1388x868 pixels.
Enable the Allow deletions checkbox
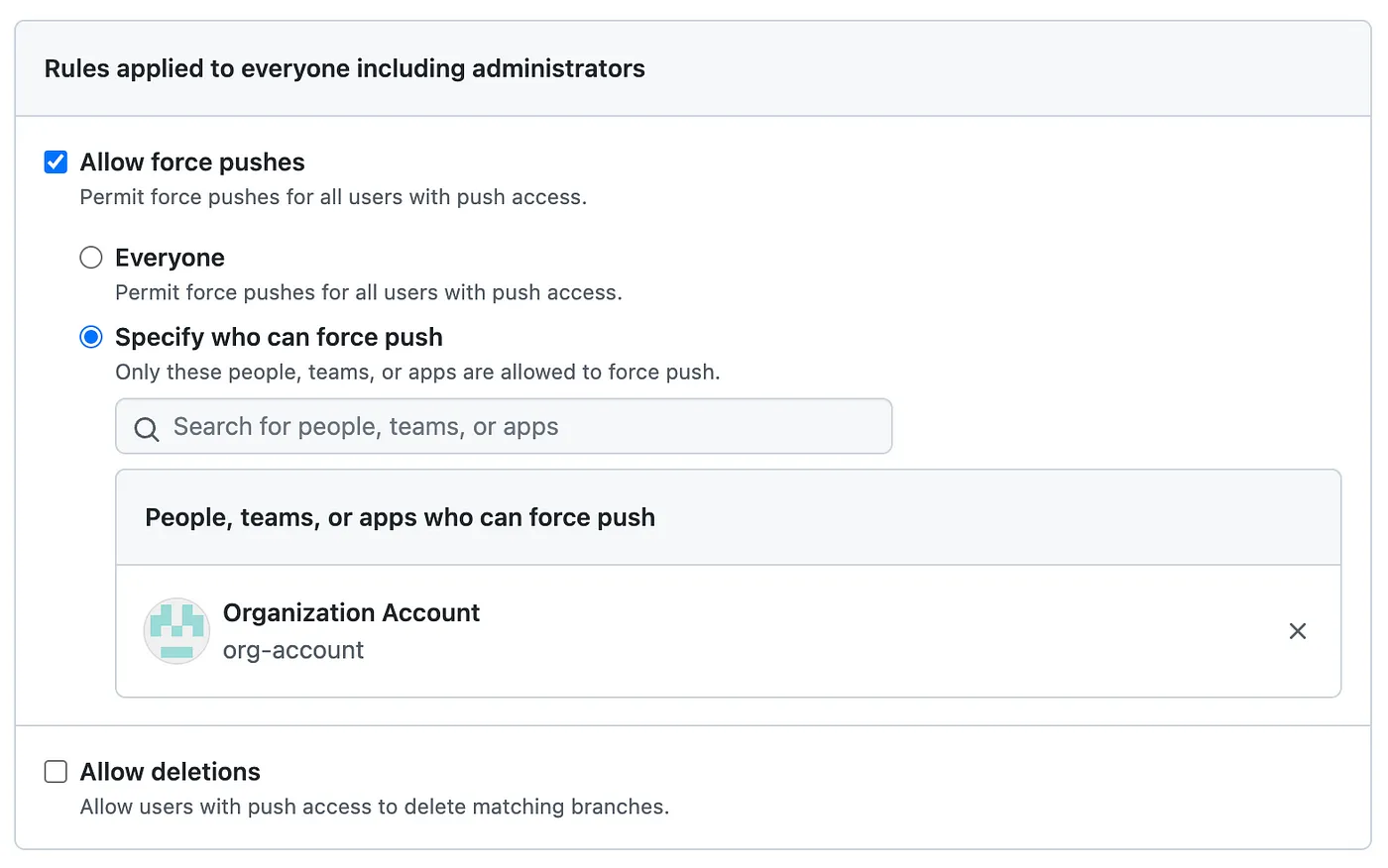tap(56, 771)
